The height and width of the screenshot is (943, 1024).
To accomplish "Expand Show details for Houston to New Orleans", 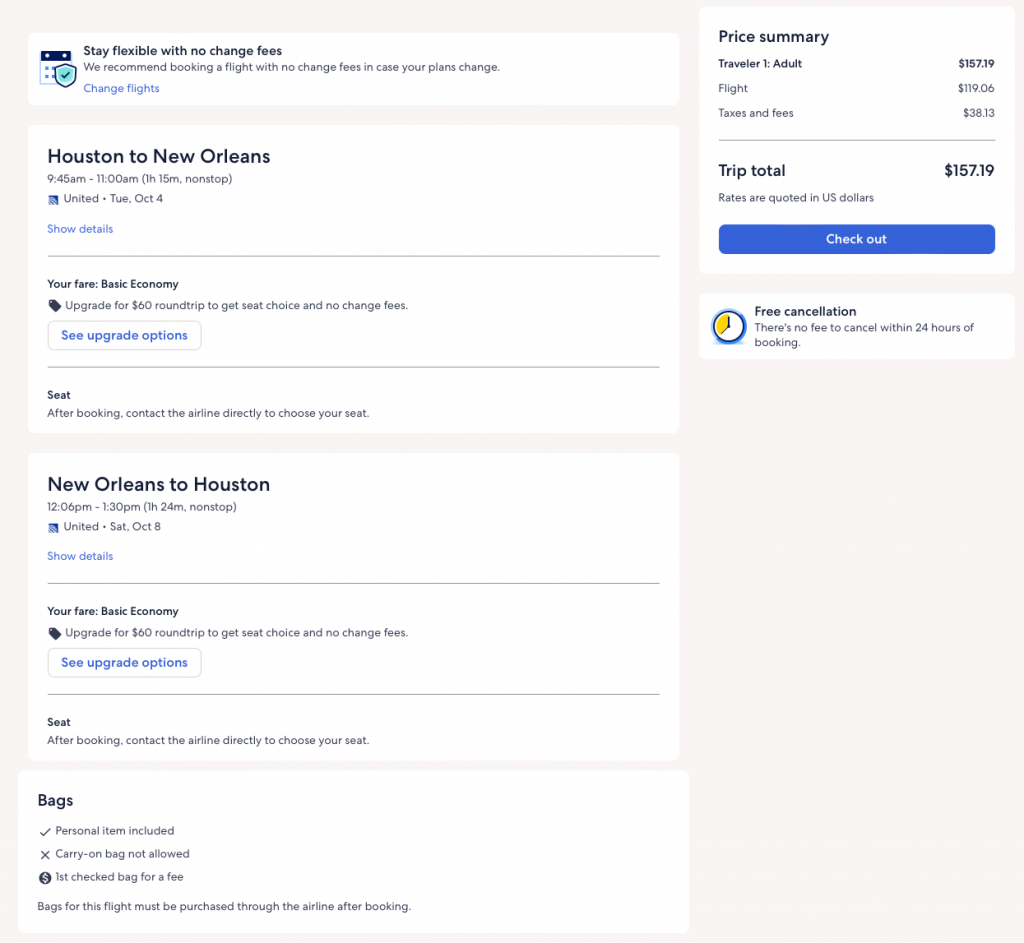I will (x=80, y=229).
